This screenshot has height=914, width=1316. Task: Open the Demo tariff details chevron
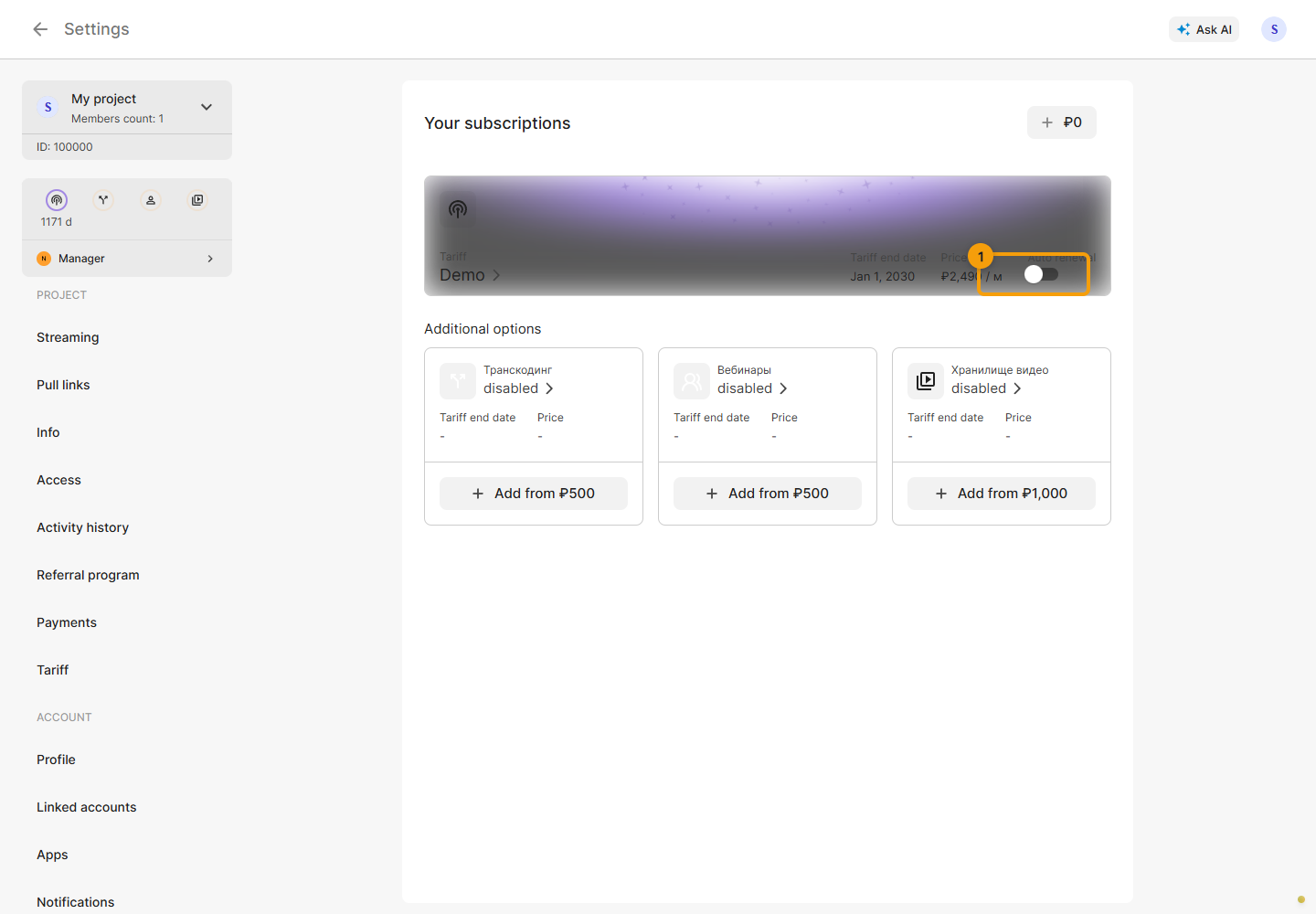496,275
